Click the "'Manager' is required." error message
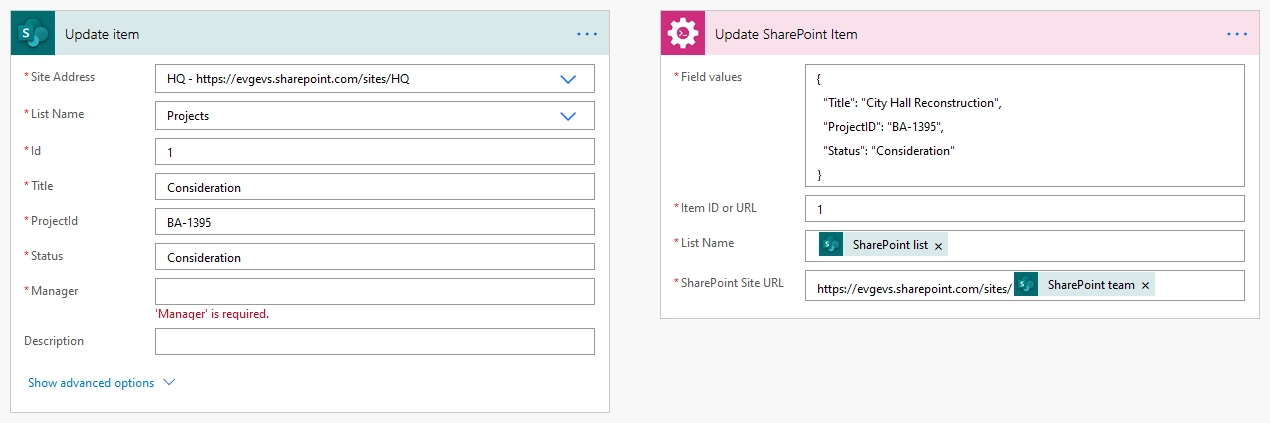The height and width of the screenshot is (423, 1270). click(212, 314)
